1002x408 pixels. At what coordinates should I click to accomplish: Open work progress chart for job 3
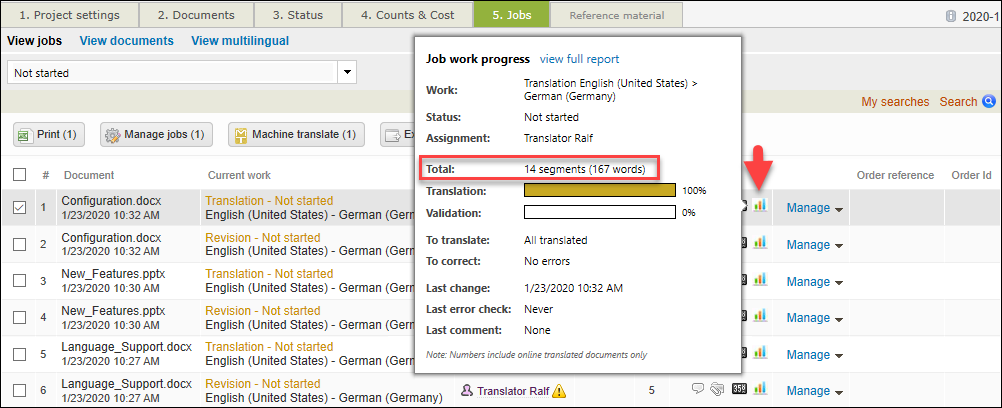point(760,279)
